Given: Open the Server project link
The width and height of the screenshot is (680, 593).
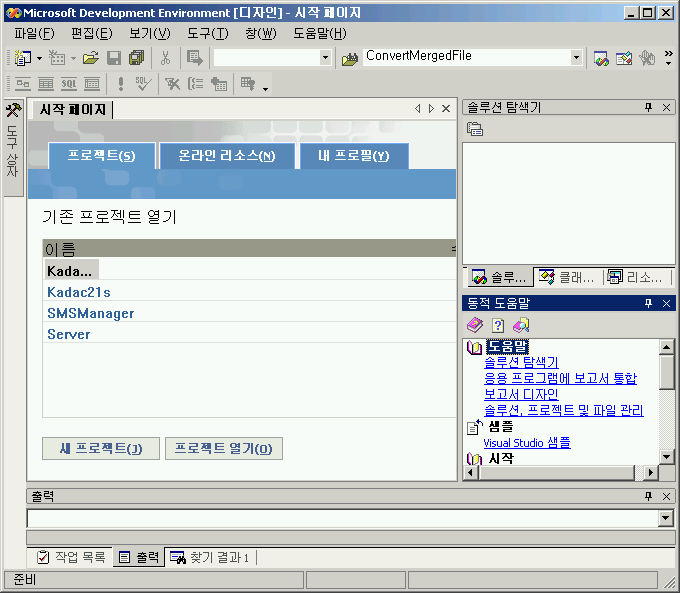Looking at the screenshot, I should [x=69, y=334].
